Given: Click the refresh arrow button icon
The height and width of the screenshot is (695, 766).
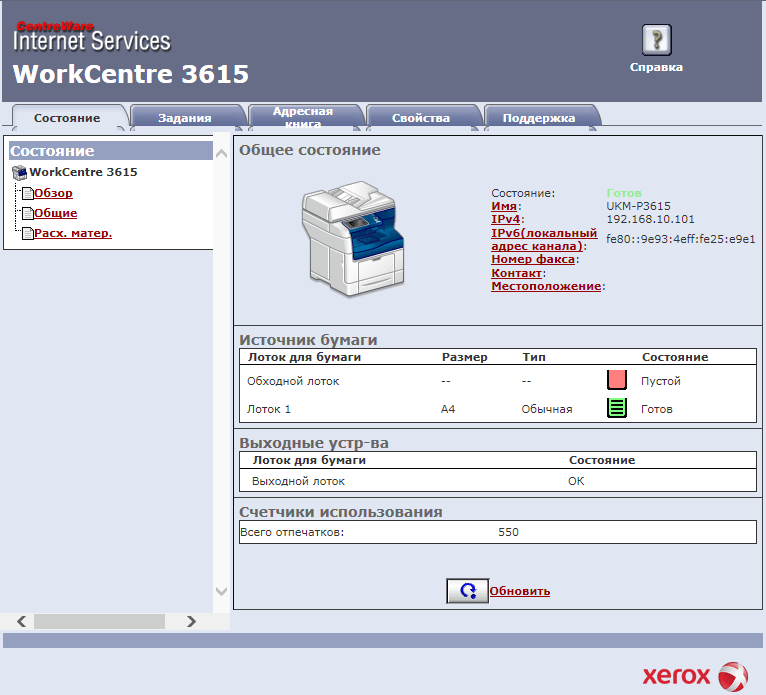Looking at the screenshot, I should click(x=468, y=591).
